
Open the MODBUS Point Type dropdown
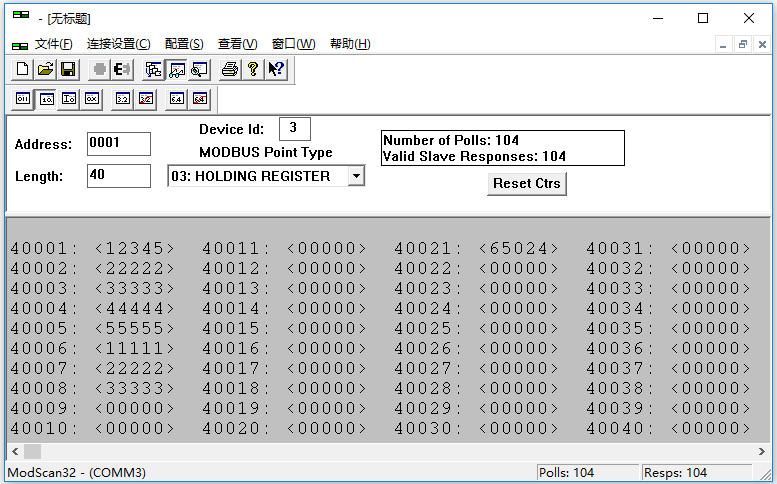point(355,176)
